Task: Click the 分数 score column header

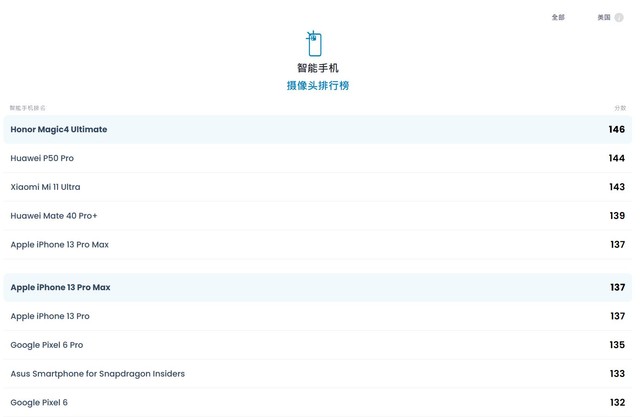Action: [620, 107]
